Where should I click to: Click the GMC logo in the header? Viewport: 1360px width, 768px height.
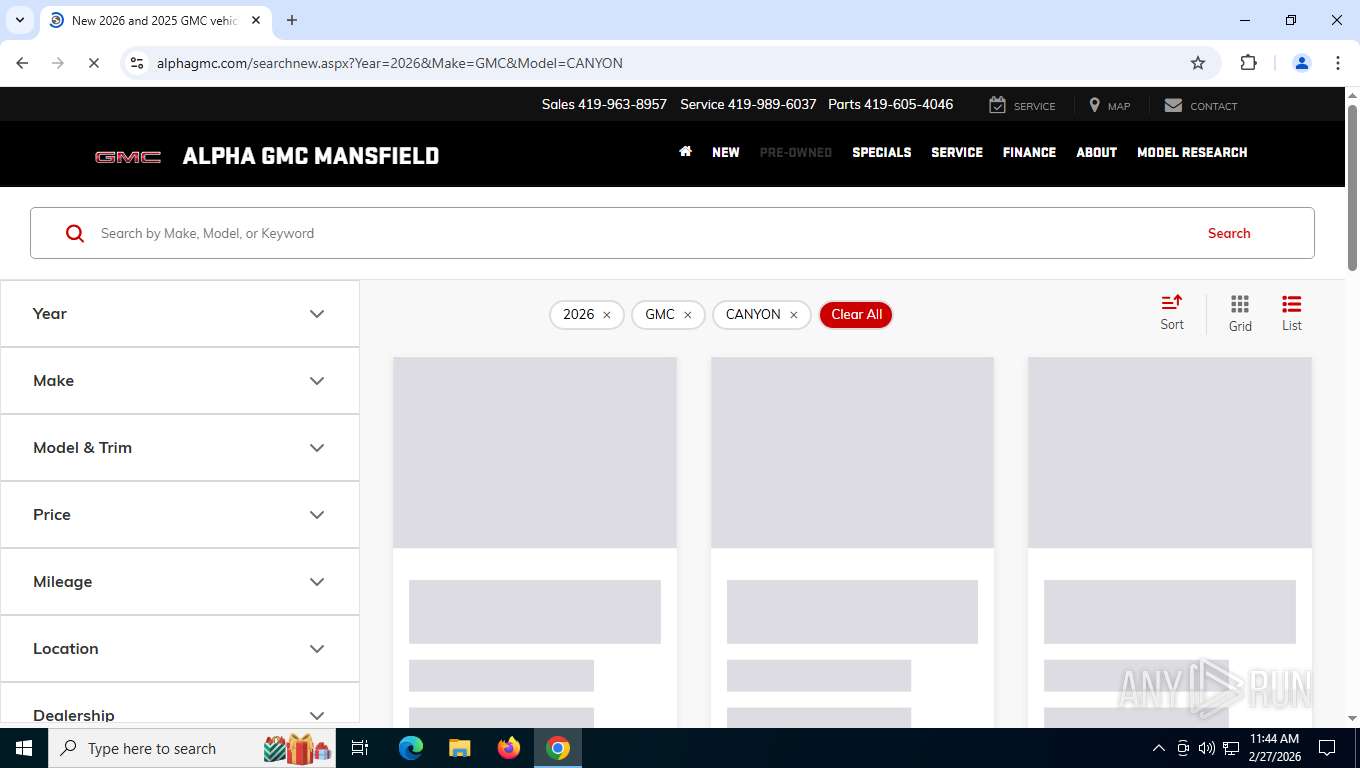[128, 157]
